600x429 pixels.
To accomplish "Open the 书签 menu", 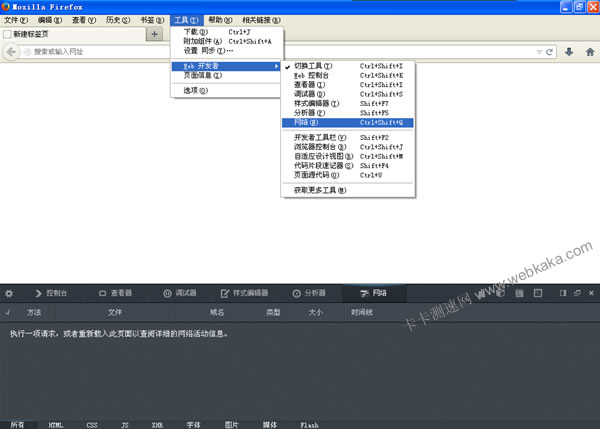I will (152, 20).
